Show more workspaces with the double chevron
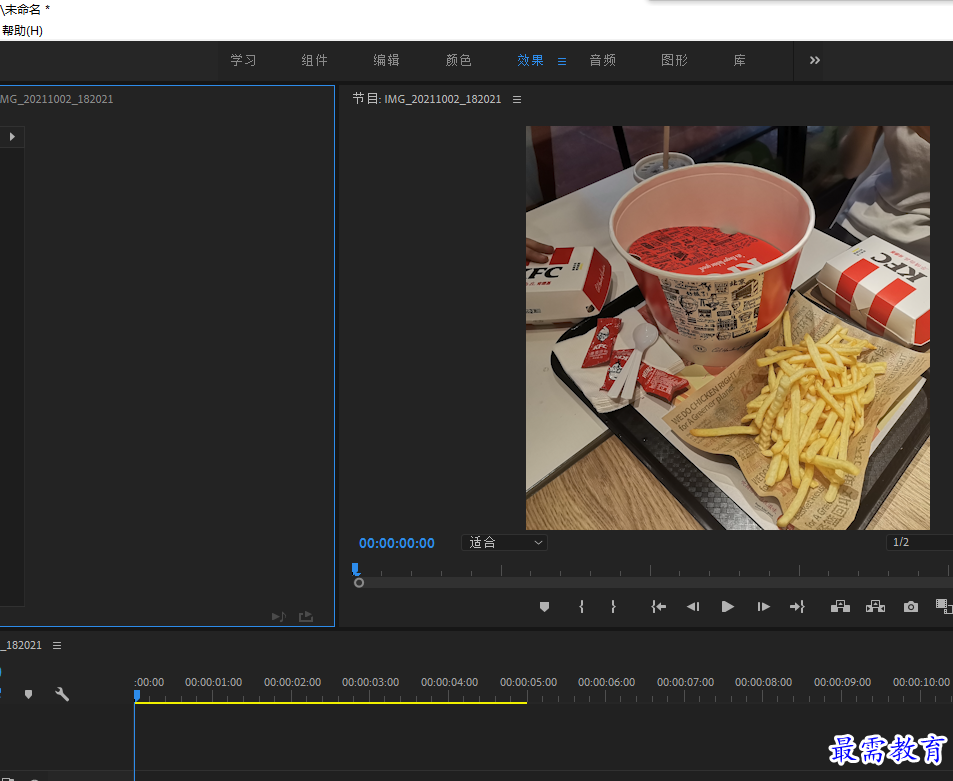Viewport: 953px width, 781px height. pos(814,60)
